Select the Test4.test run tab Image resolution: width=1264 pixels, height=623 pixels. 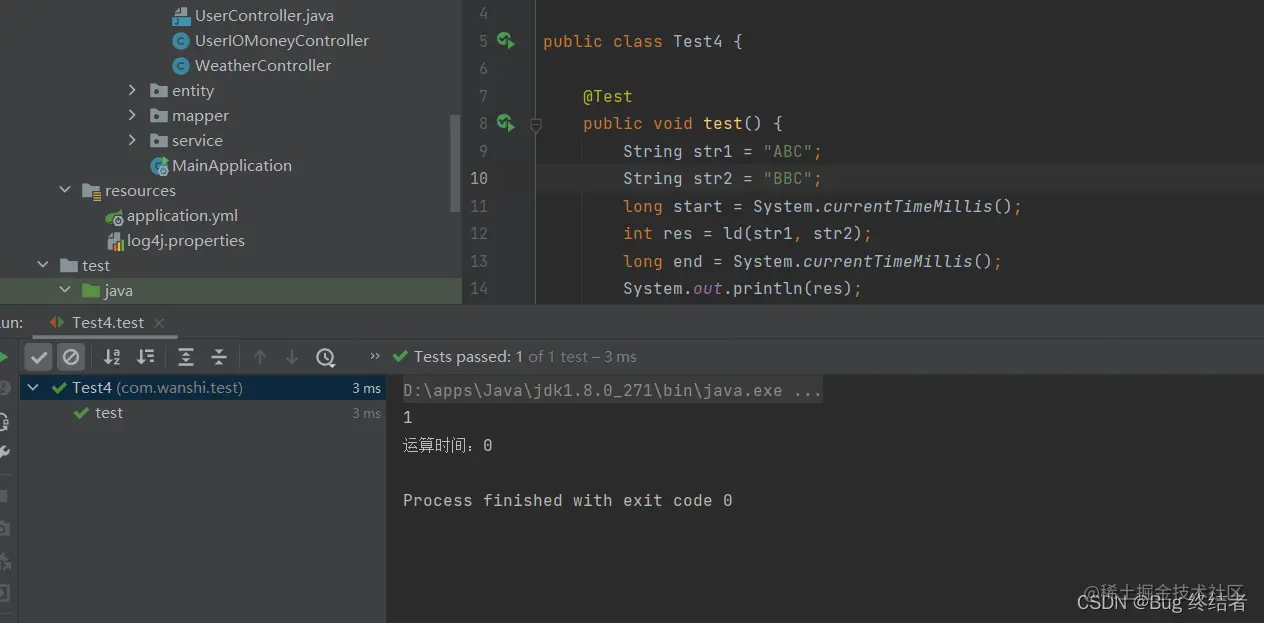108,323
